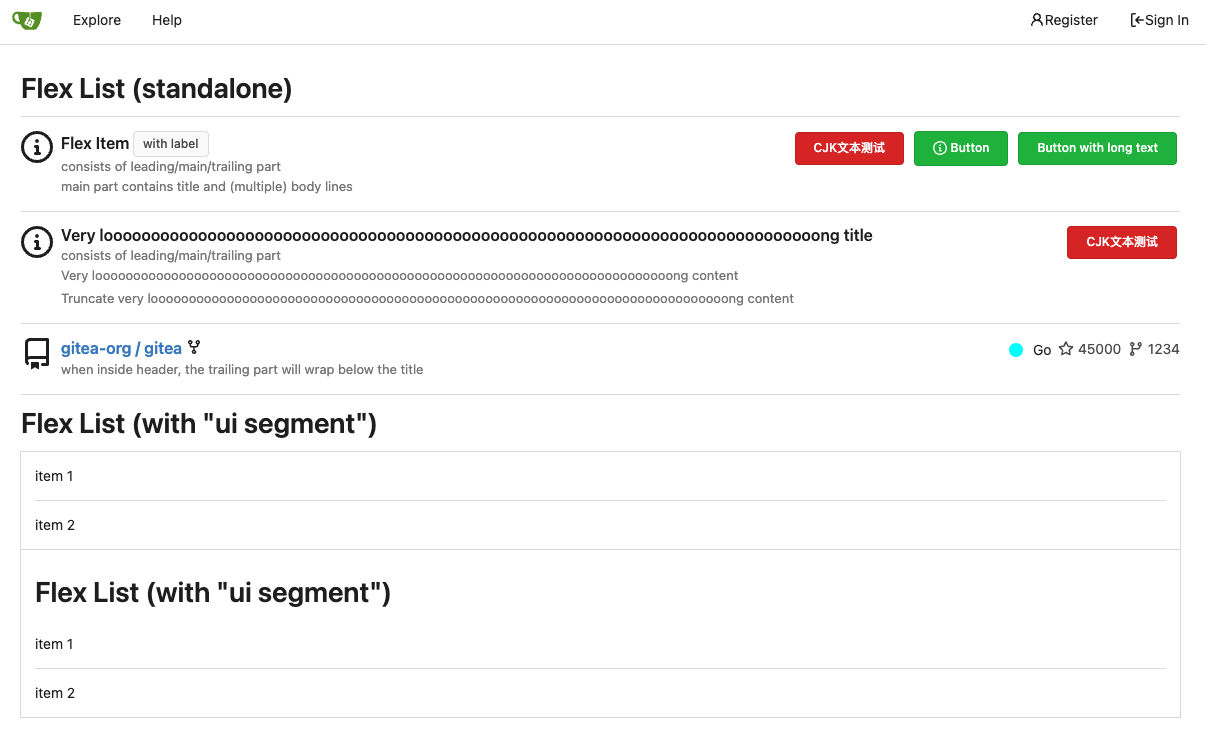Screen dimensions: 1206x738
Task: Open the gitea-org / gitea repository link
Action: tap(121, 349)
